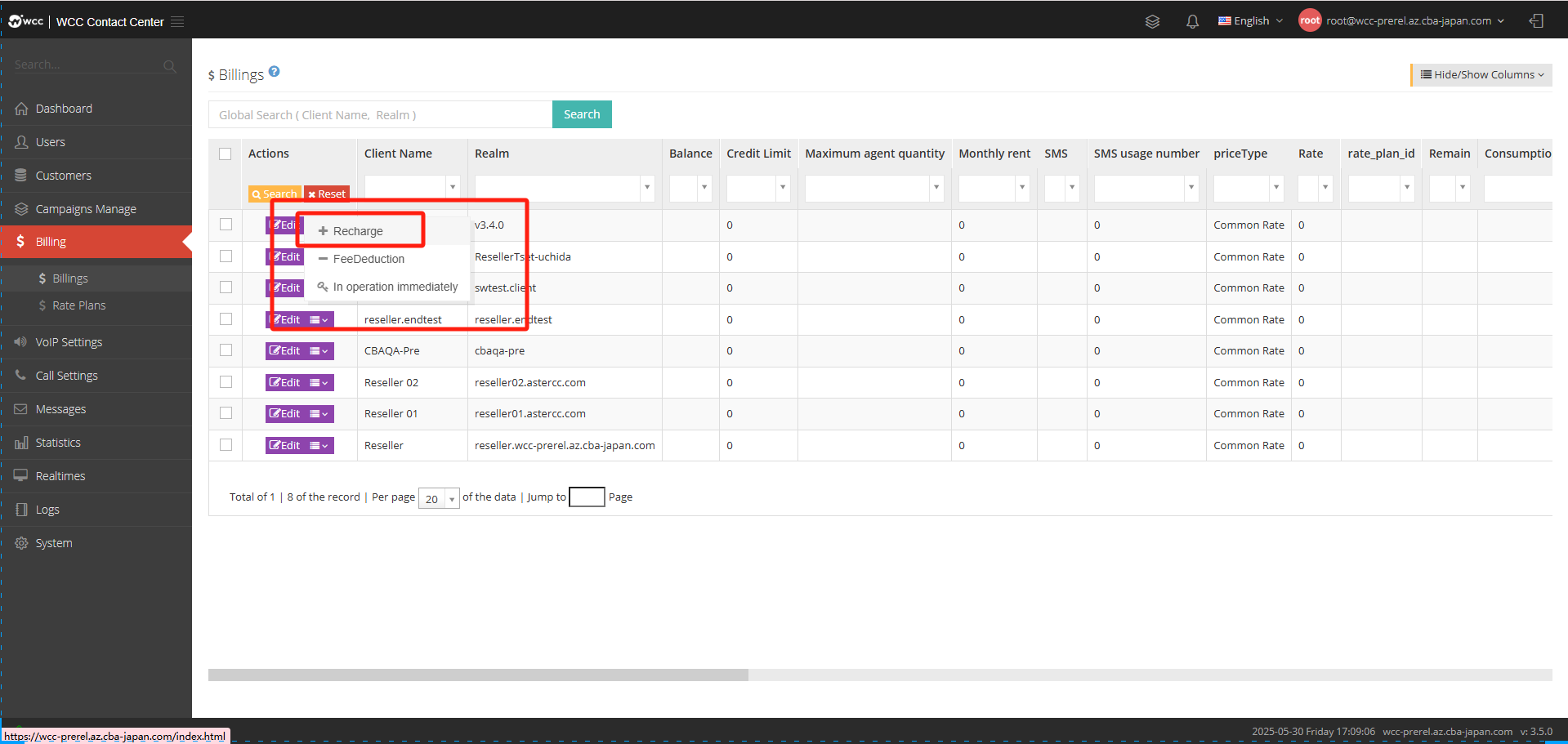Open the English language dropdown

[1250, 21]
